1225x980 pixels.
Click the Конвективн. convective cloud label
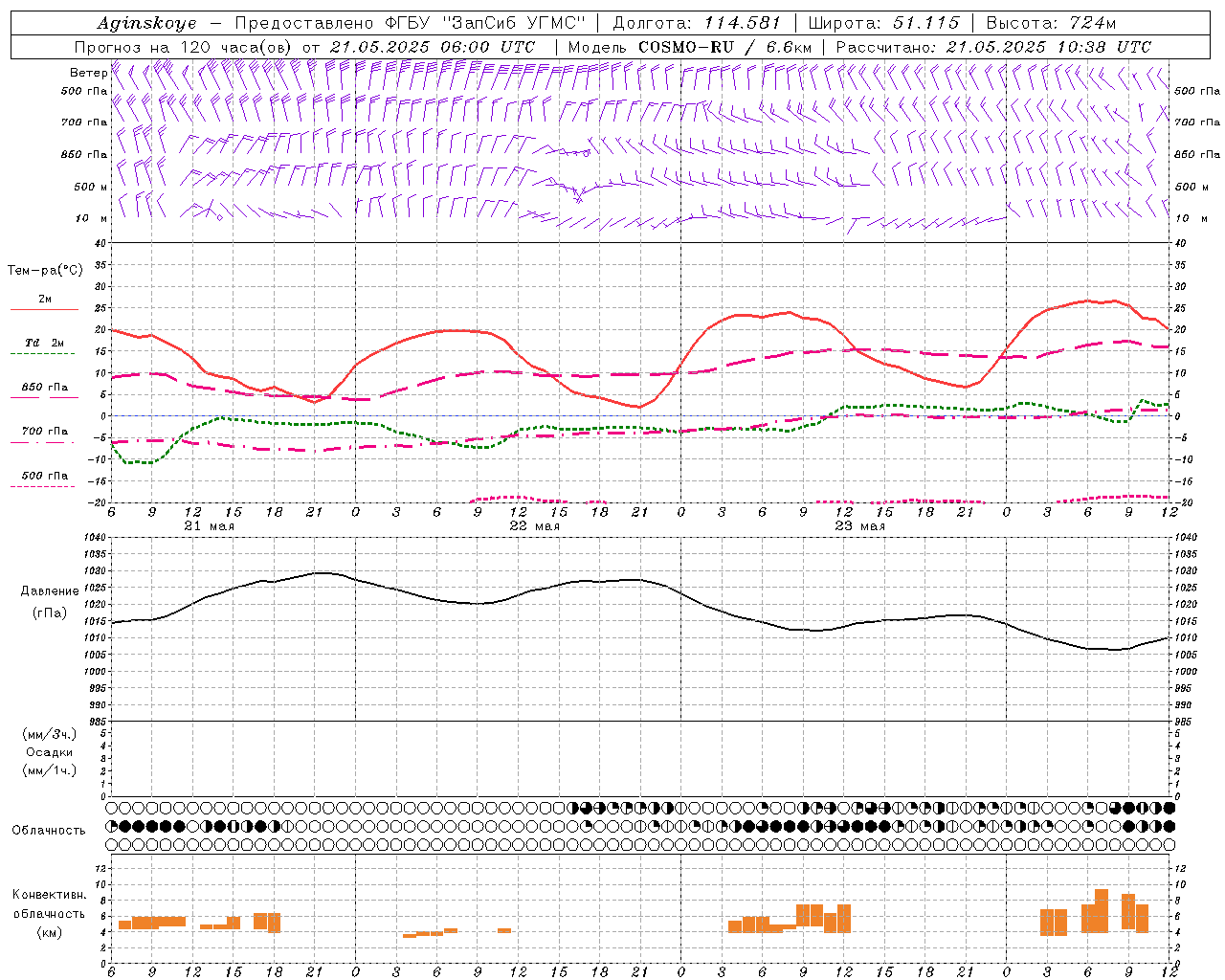click(50, 895)
